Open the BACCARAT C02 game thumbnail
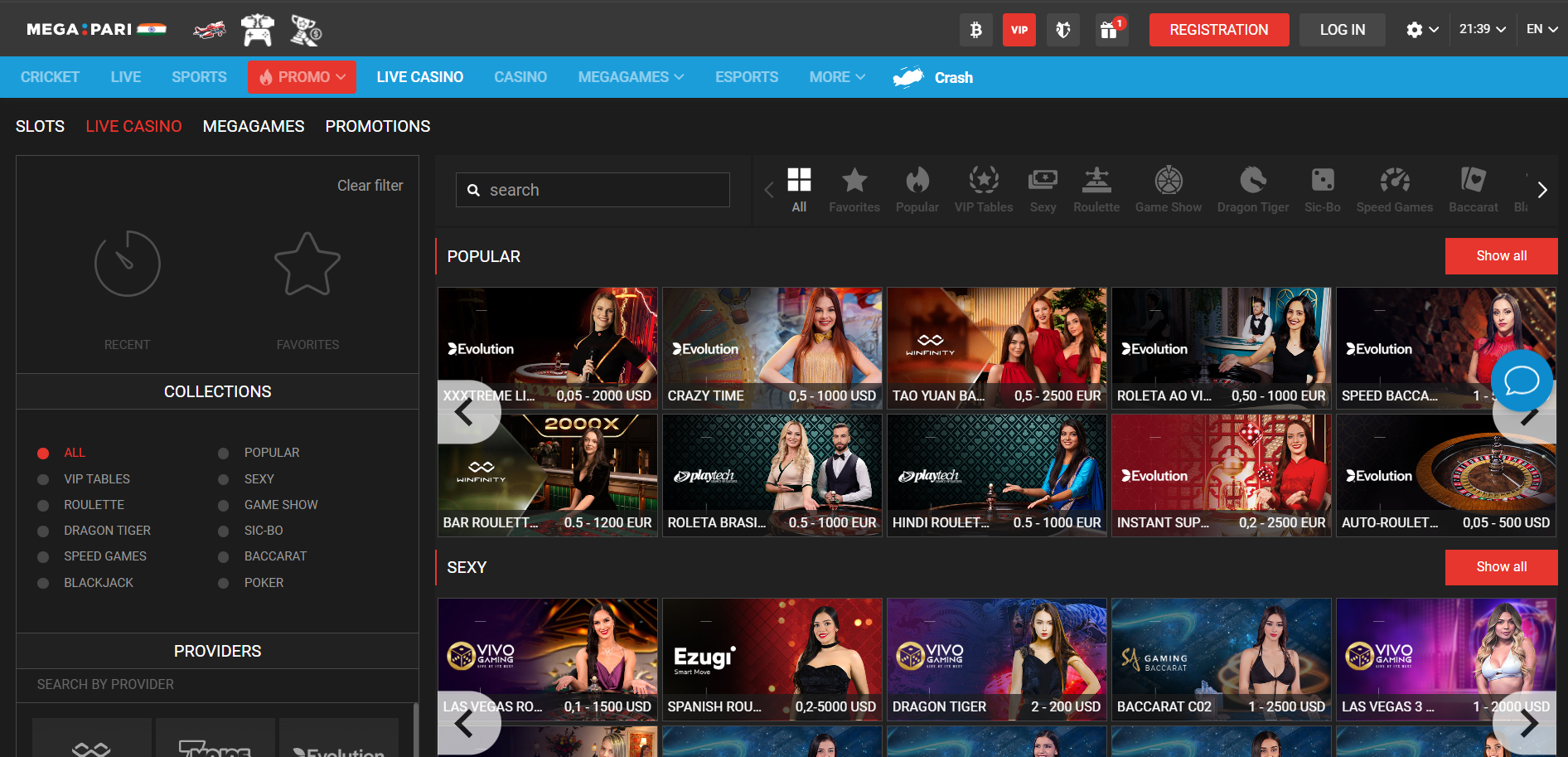 (1222, 659)
